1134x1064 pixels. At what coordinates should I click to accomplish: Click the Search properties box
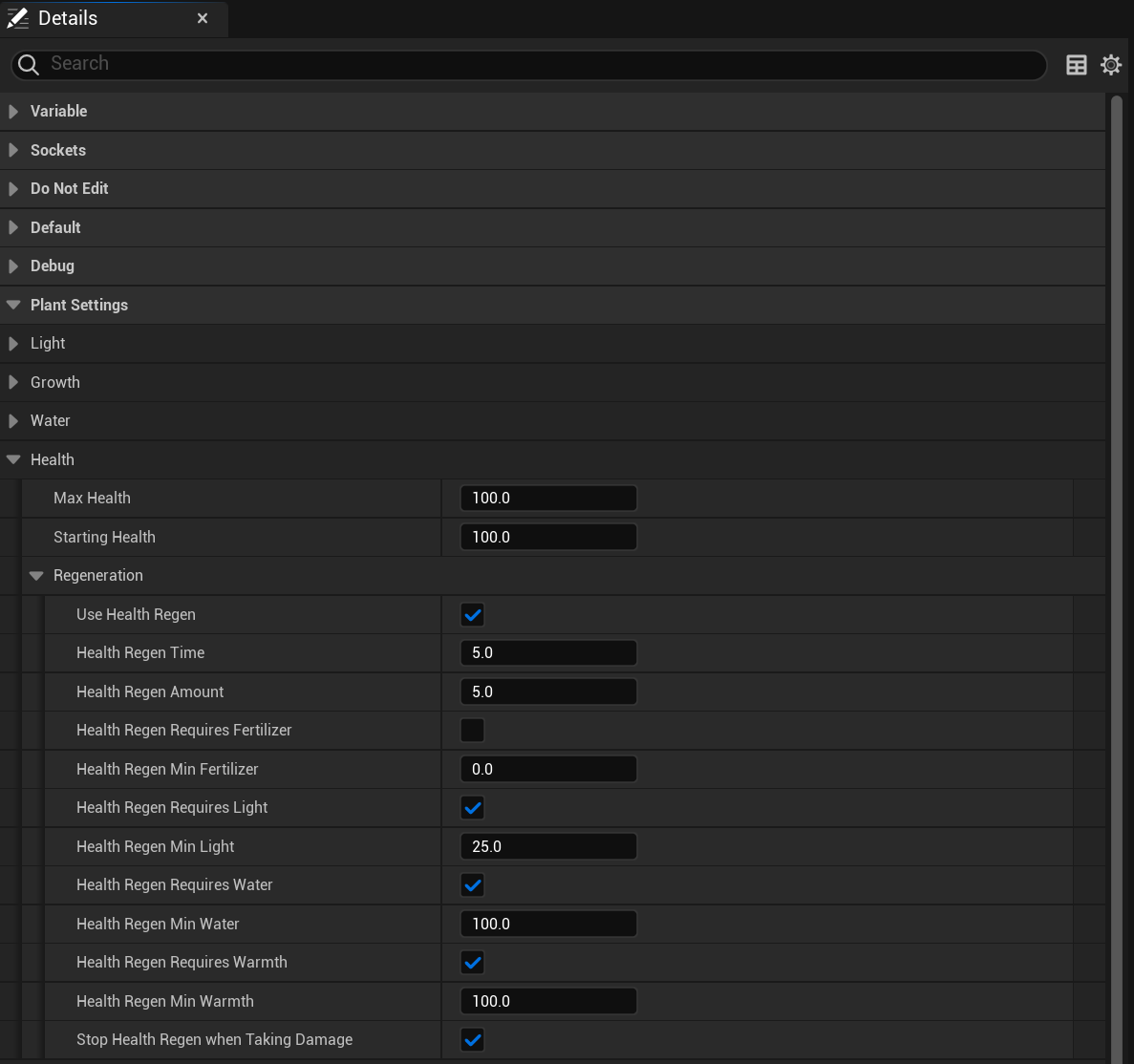535,64
